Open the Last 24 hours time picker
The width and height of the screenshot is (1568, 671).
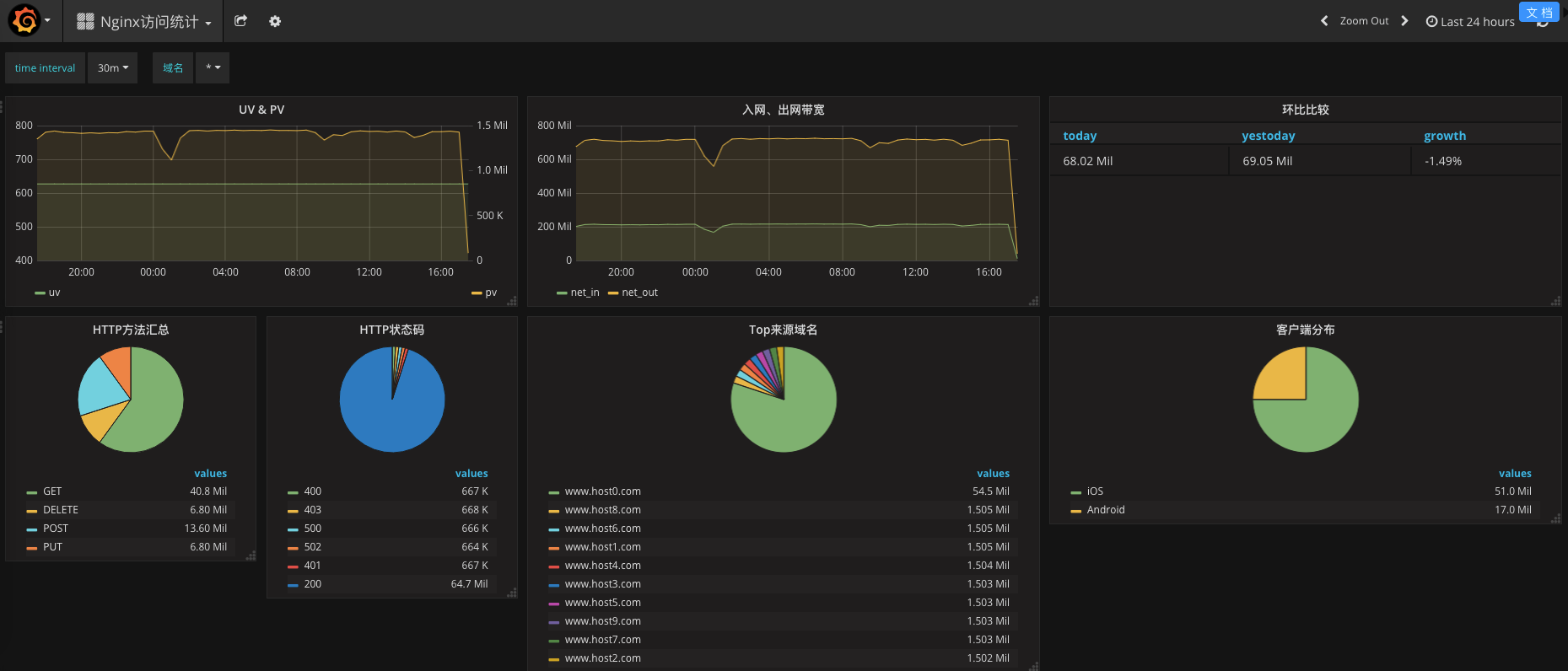click(x=1470, y=22)
